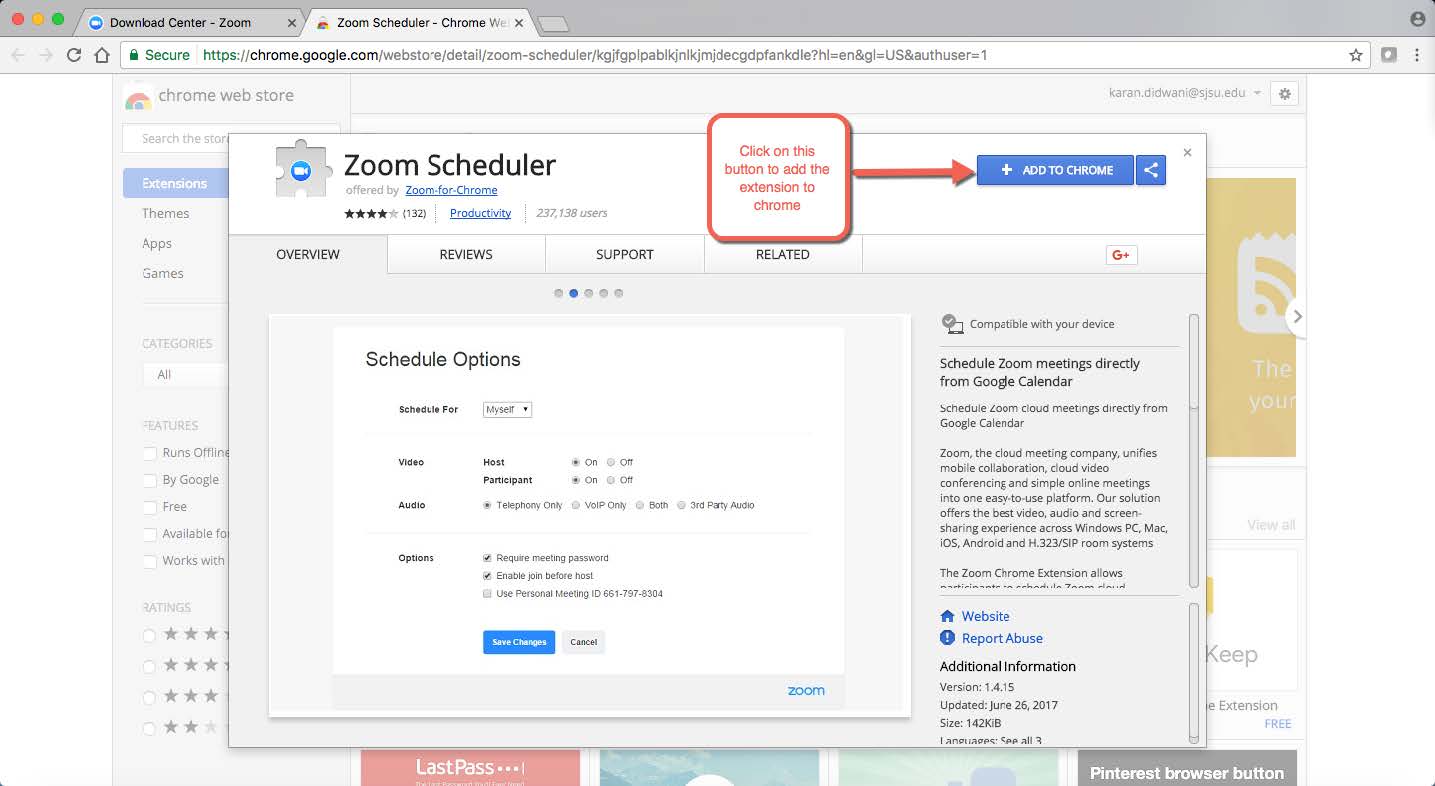Click the browser profile avatar icon
This screenshot has width=1435, height=786.
1417,19
